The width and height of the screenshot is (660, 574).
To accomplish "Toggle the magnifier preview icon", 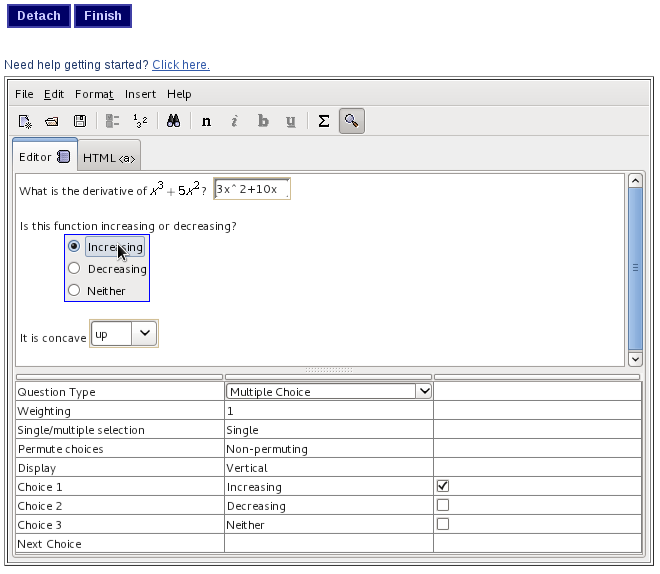I will pyautogui.click(x=351, y=121).
